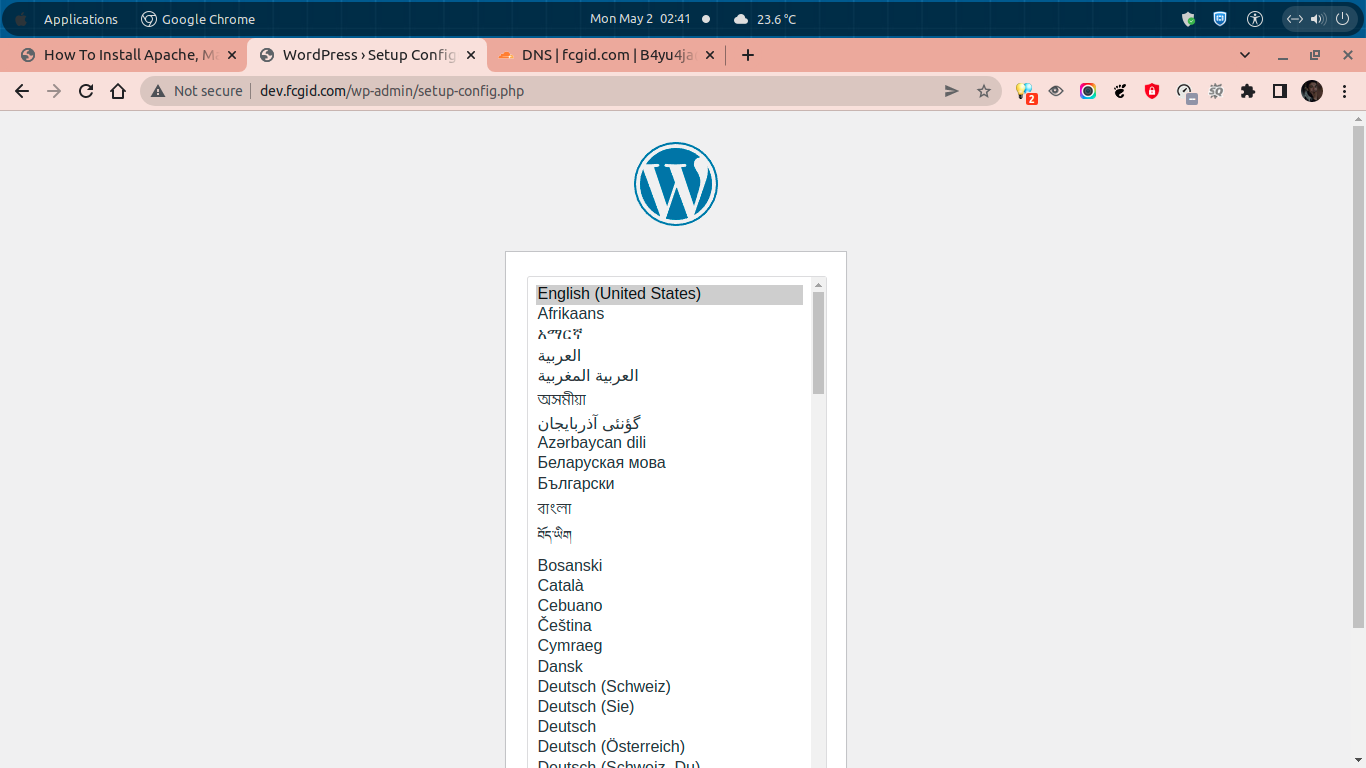Go back with the browser back arrow
Viewport: 1366px width, 768px height.
coord(22,91)
